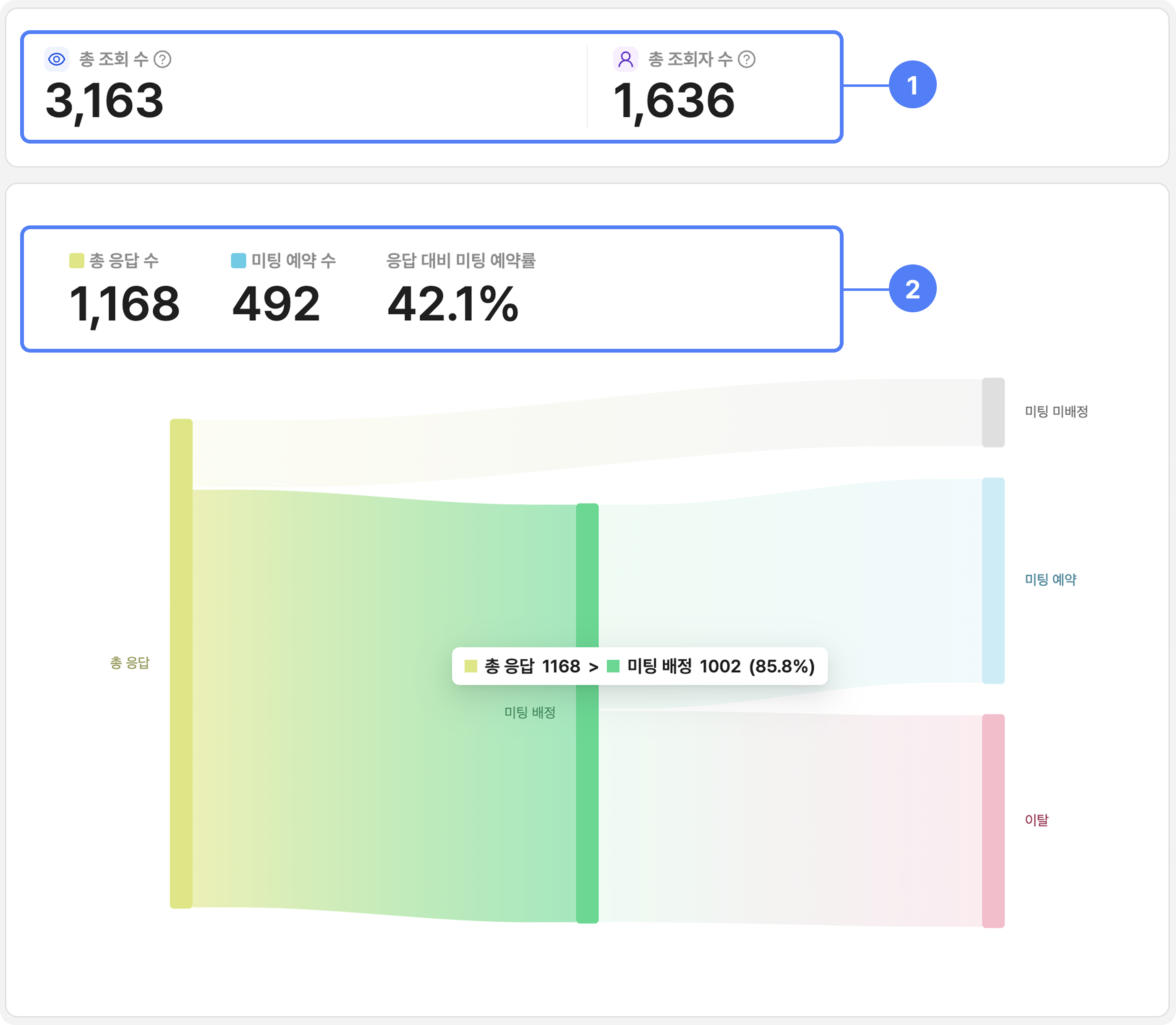
Task: Click help icon next to 총 조회자 수
Action: pos(747,60)
